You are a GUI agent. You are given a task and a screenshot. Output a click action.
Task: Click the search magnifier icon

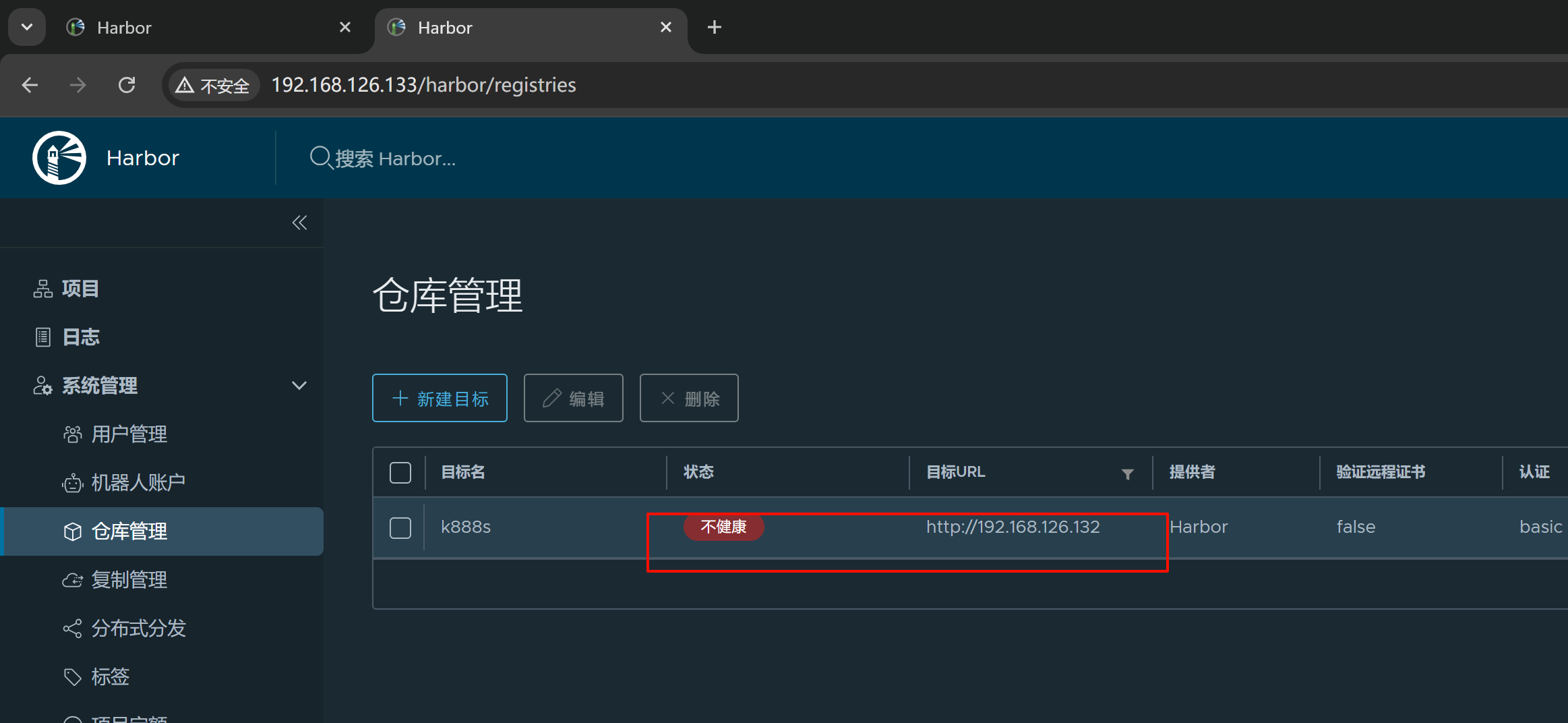tap(320, 158)
